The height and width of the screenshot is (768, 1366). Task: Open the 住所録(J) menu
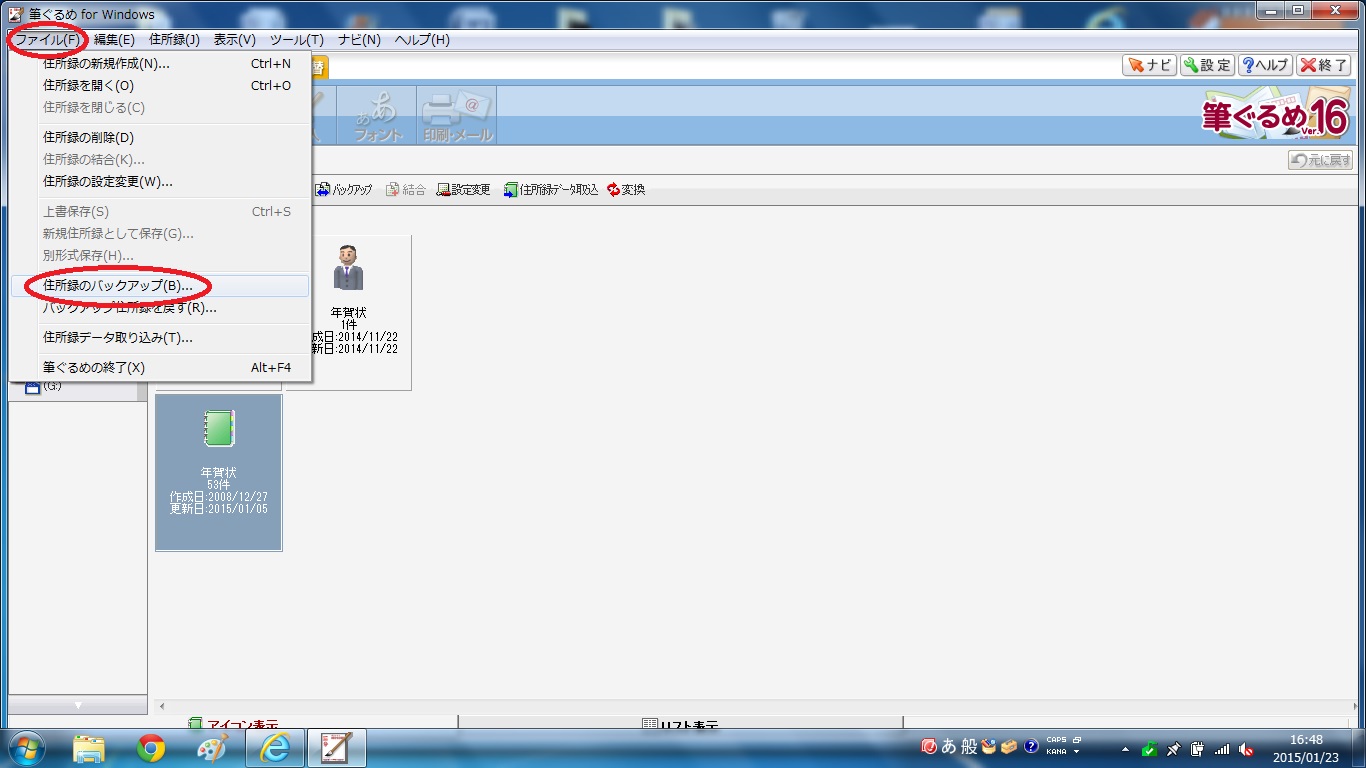click(x=174, y=40)
